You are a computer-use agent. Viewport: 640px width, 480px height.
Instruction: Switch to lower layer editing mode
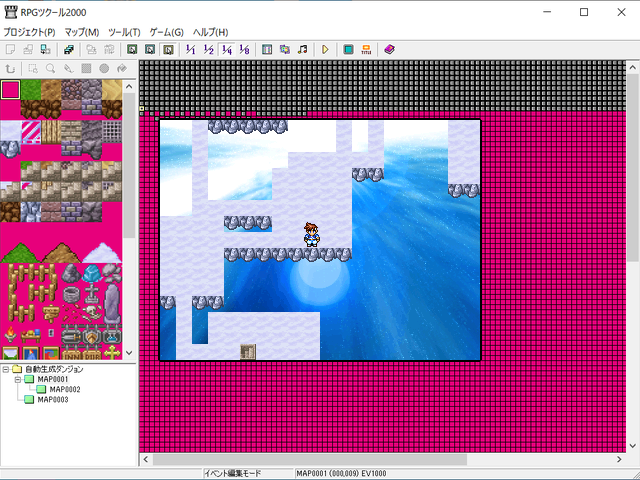[x=132, y=49]
